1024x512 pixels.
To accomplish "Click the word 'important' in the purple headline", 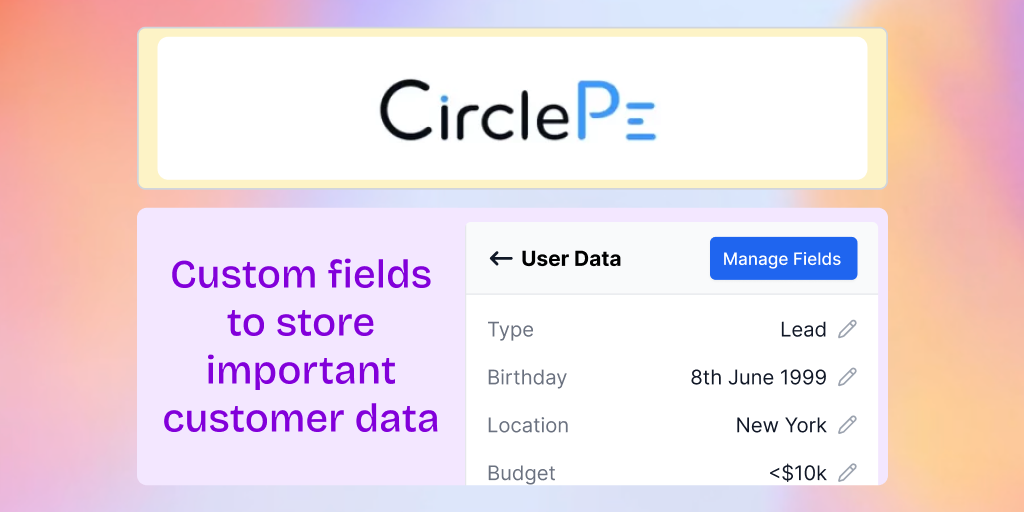I will pos(301,371).
